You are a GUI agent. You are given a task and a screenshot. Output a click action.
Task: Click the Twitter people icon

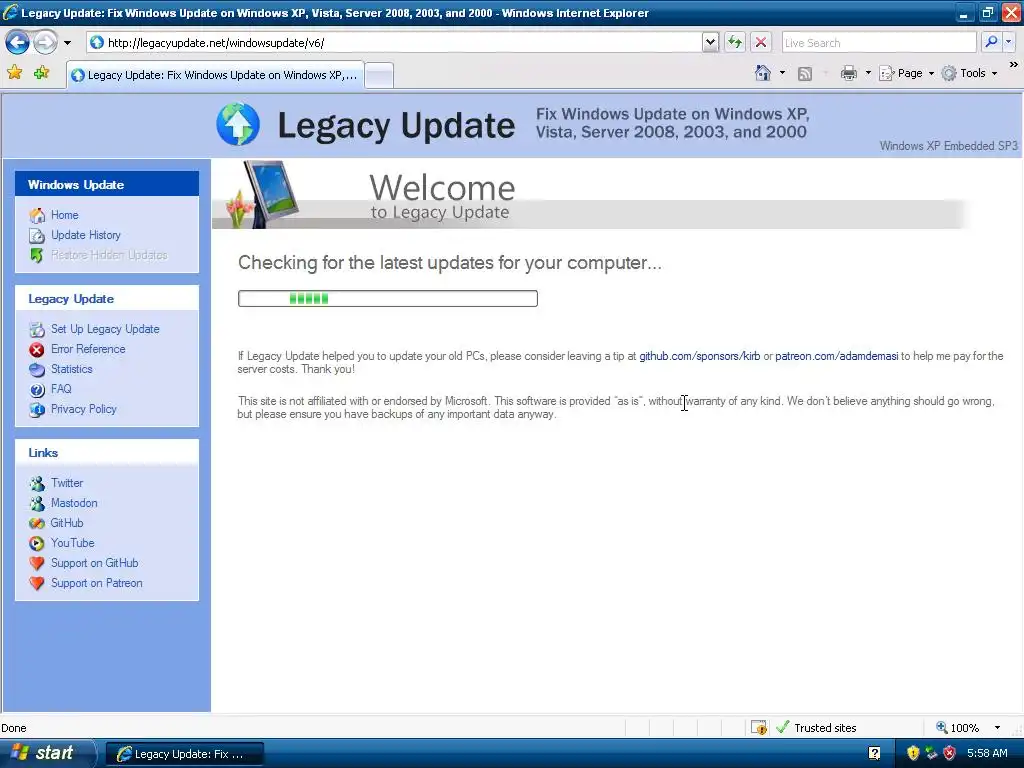37,483
